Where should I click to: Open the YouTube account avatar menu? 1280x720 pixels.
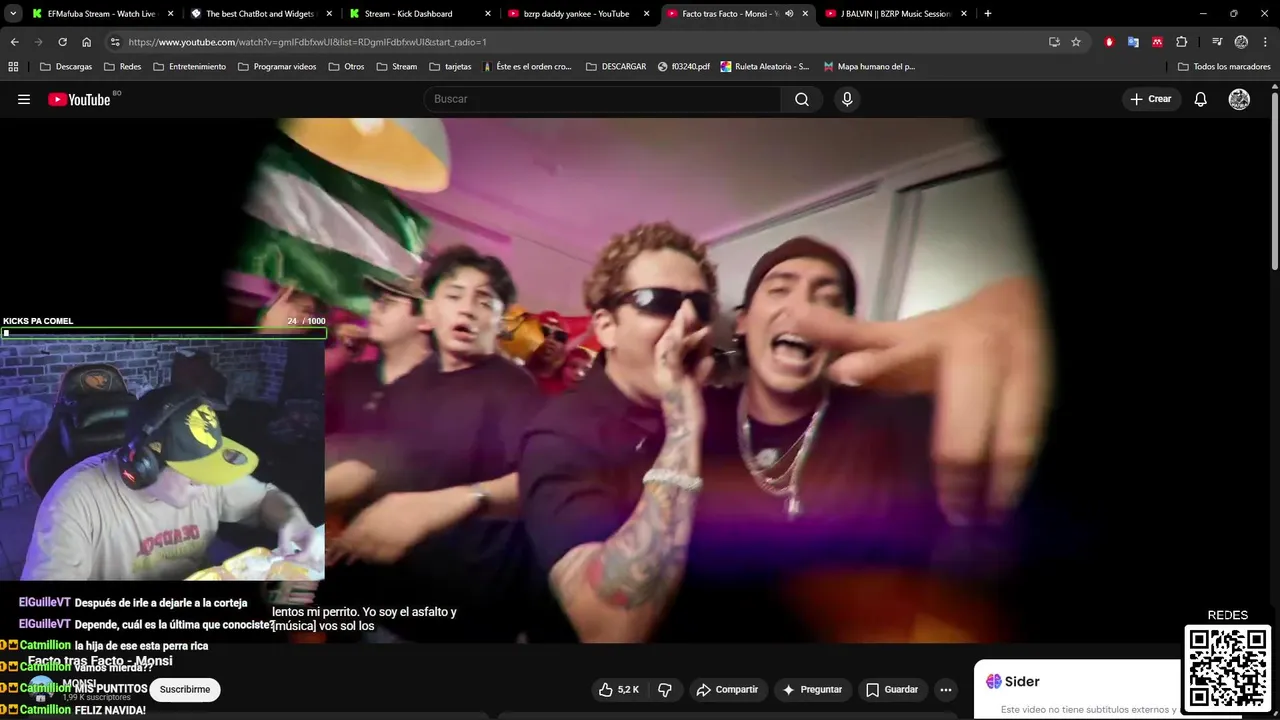(1239, 99)
